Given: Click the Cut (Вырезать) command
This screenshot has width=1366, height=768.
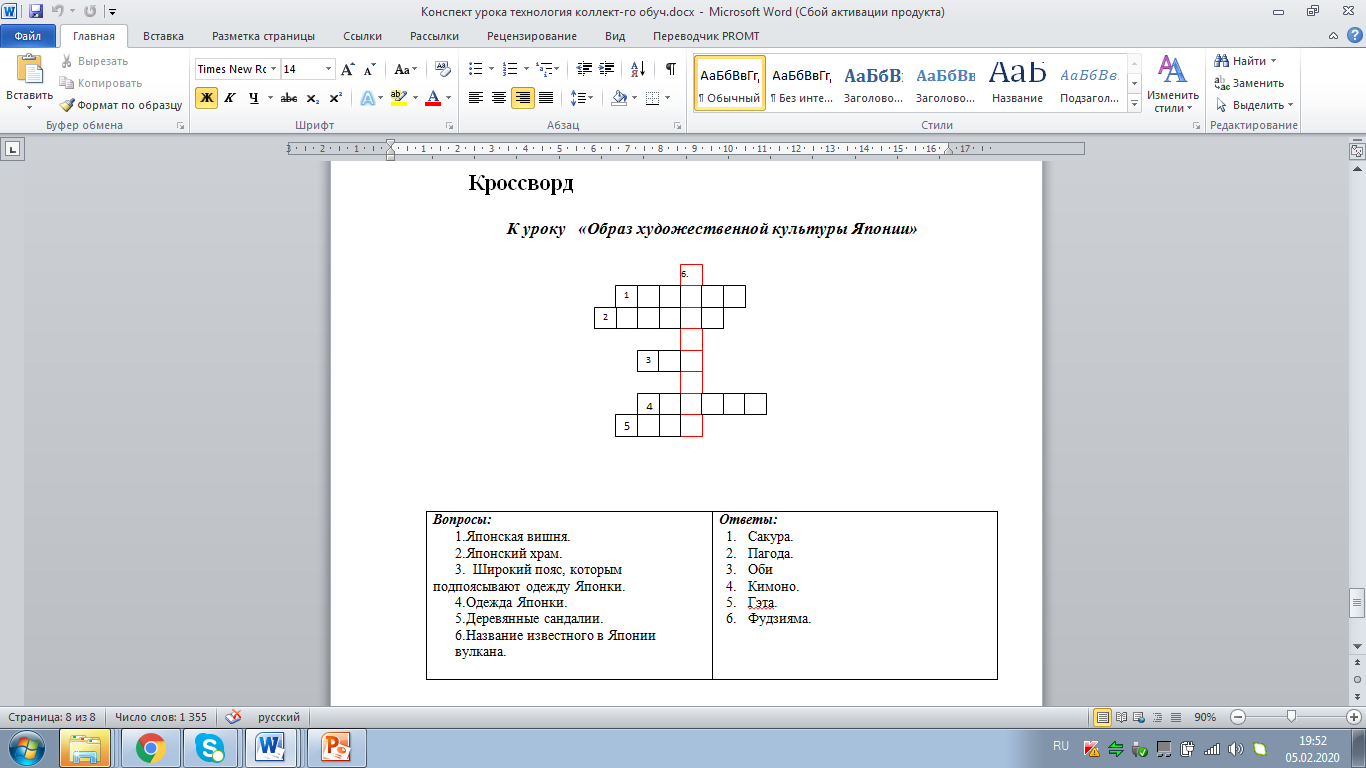Looking at the screenshot, I should tap(94, 61).
